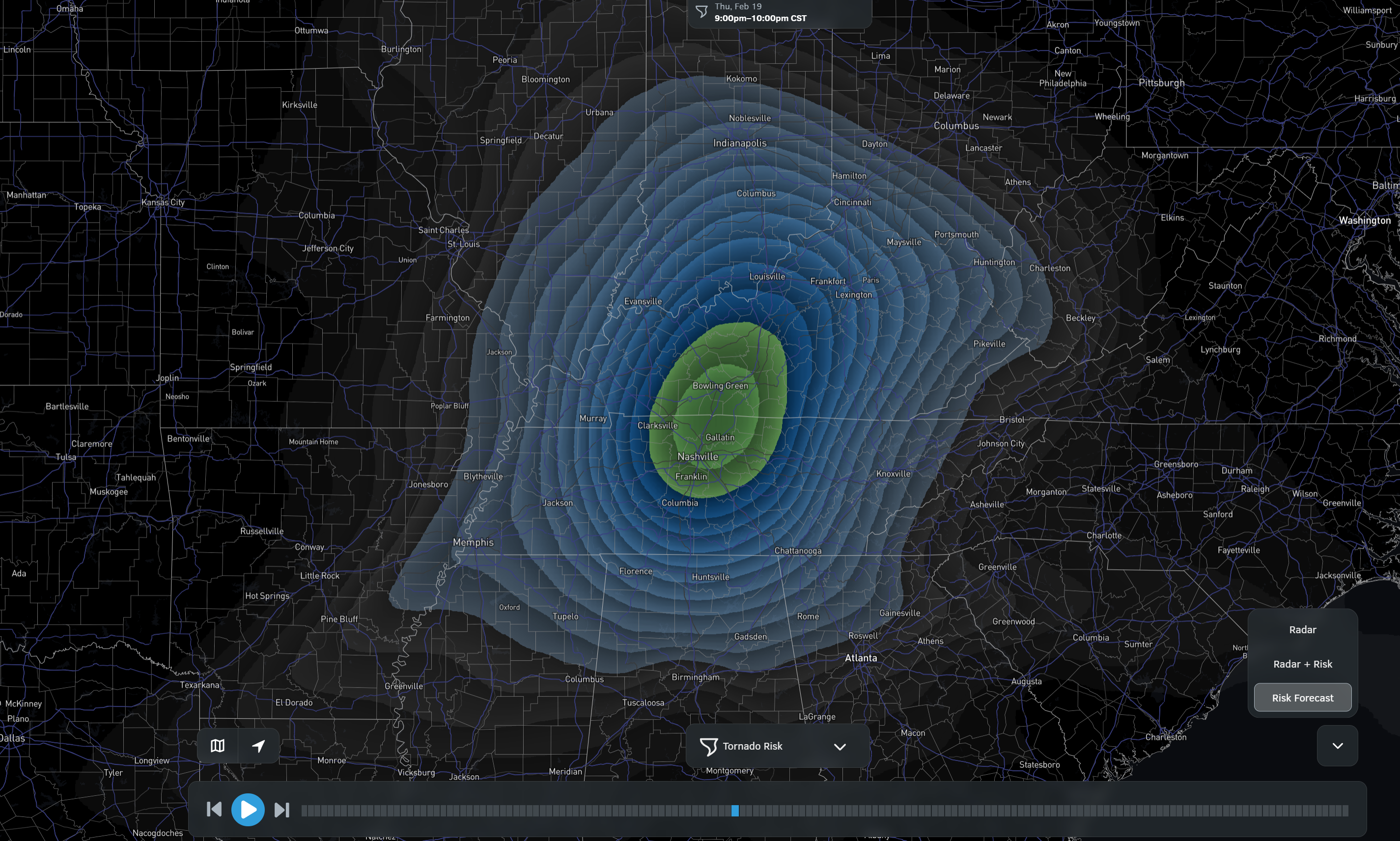The image size is (1400, 841).
Task: Click the tornado icon beside the date header
Action: click(x=701, y=12)
